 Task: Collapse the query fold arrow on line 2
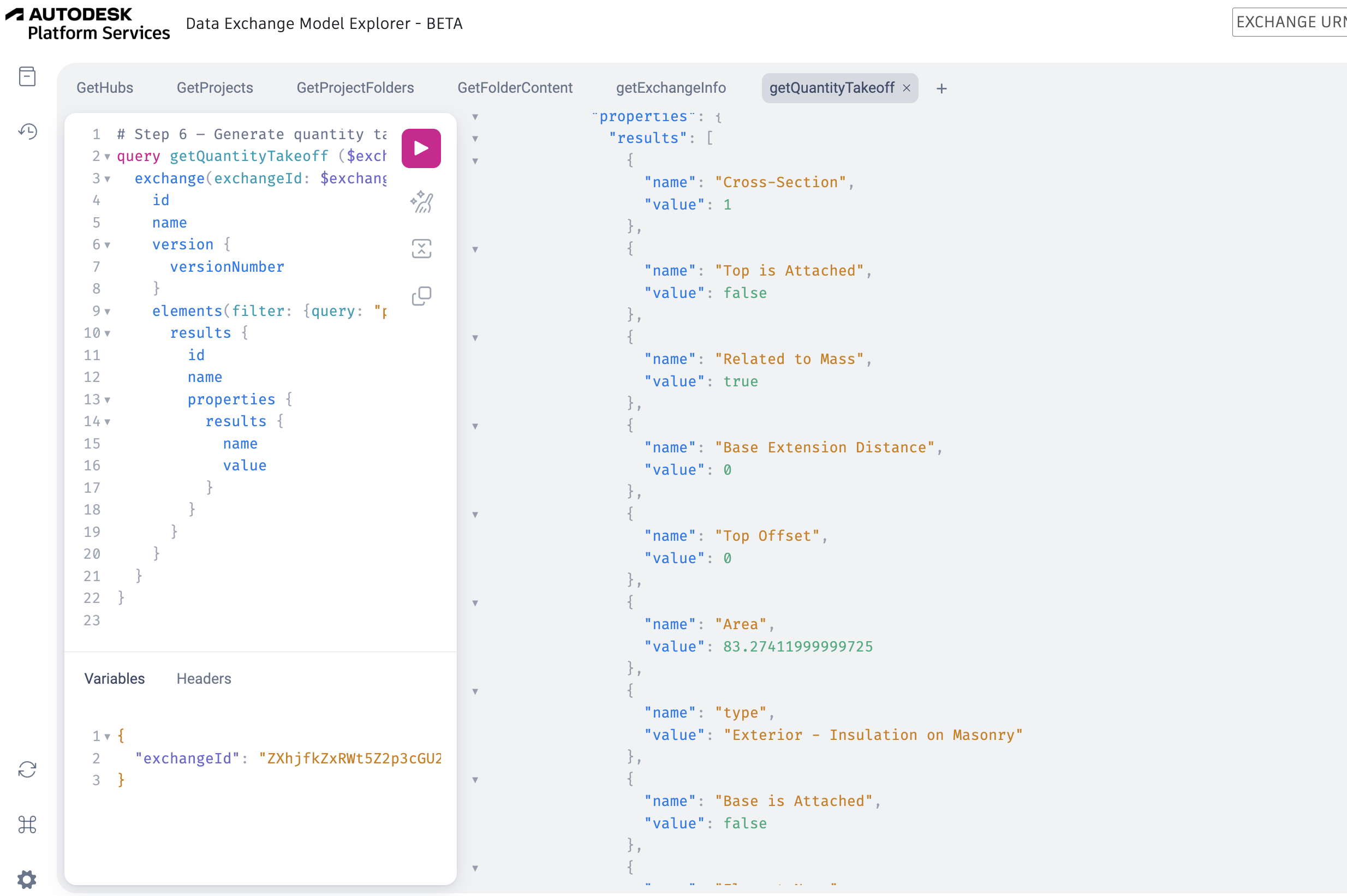pos(108,157)
